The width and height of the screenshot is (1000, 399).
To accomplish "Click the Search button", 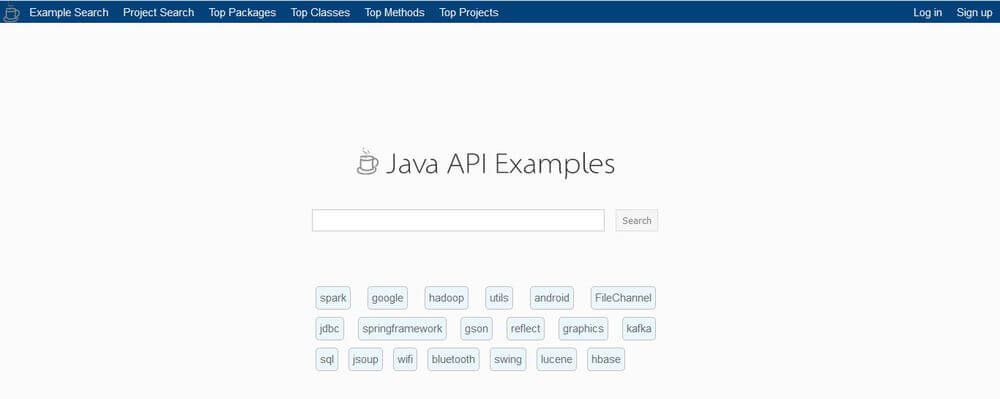I will [636, 221].
